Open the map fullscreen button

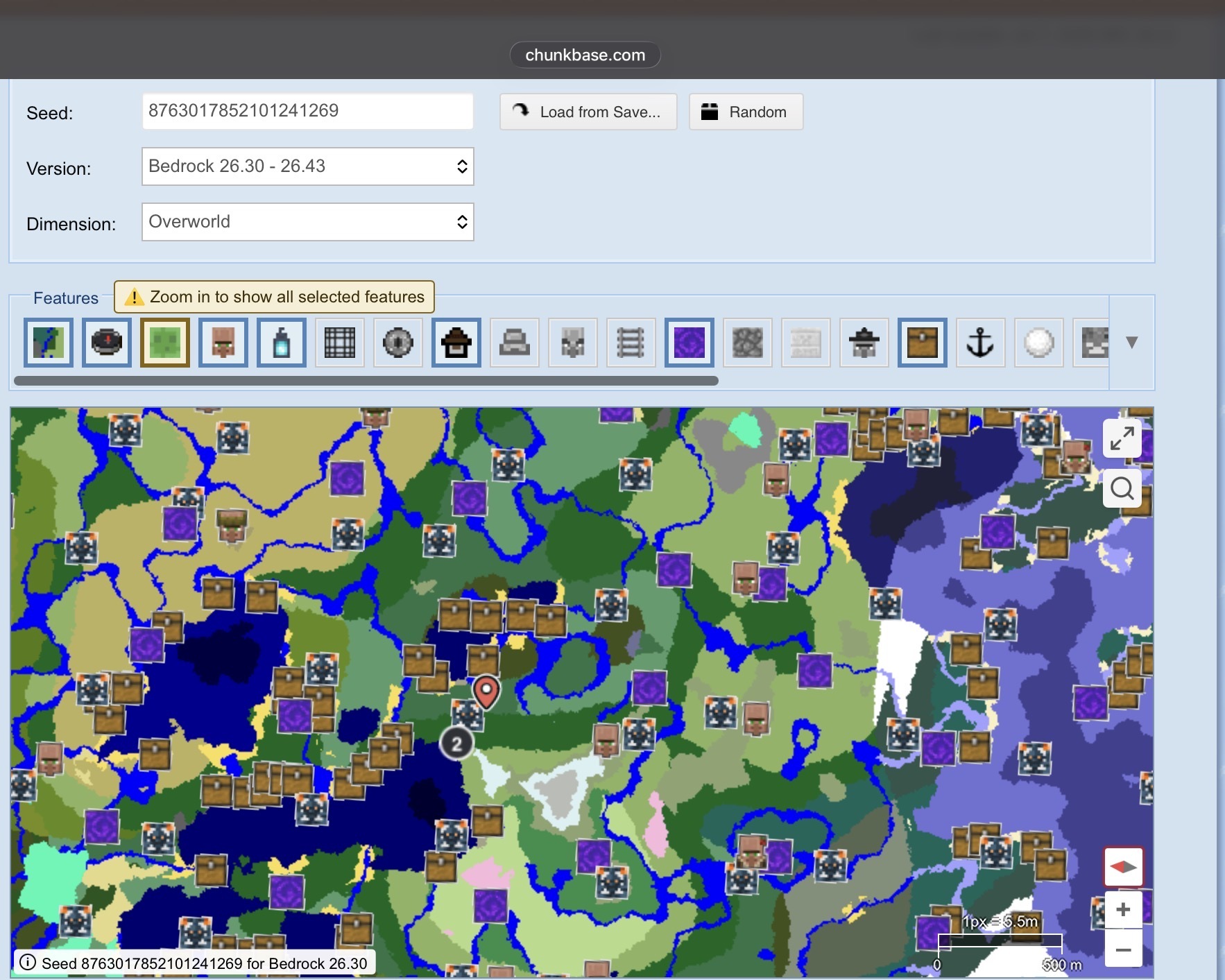pos(1122,438)
